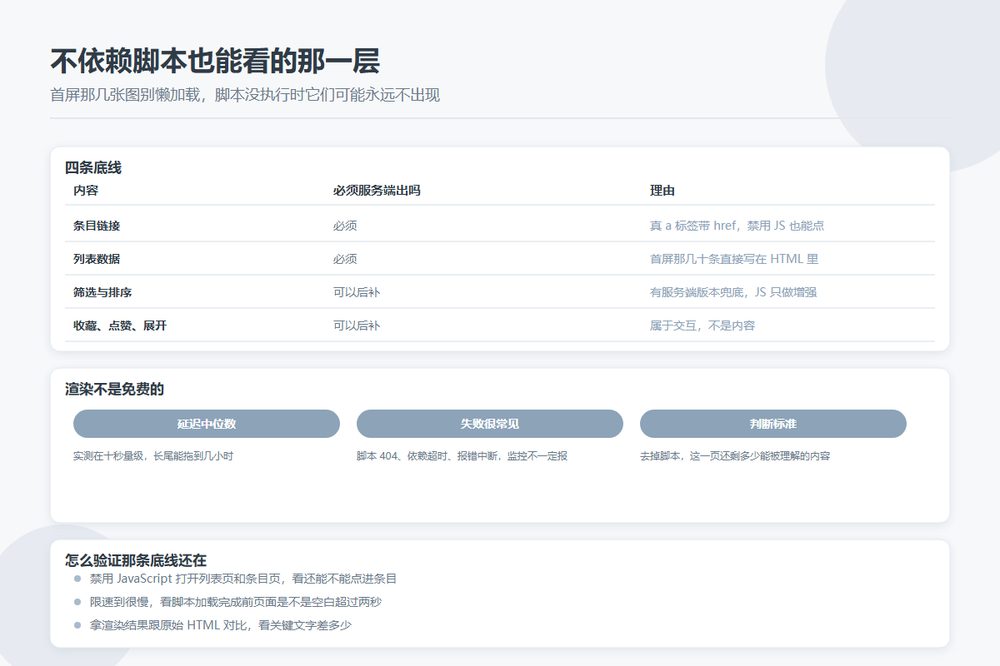Image resolution: width=1000 pixels, height=666 pixels.
Task: Click the 必须服务端出吗 column header
Action: [x=376, y=190]
